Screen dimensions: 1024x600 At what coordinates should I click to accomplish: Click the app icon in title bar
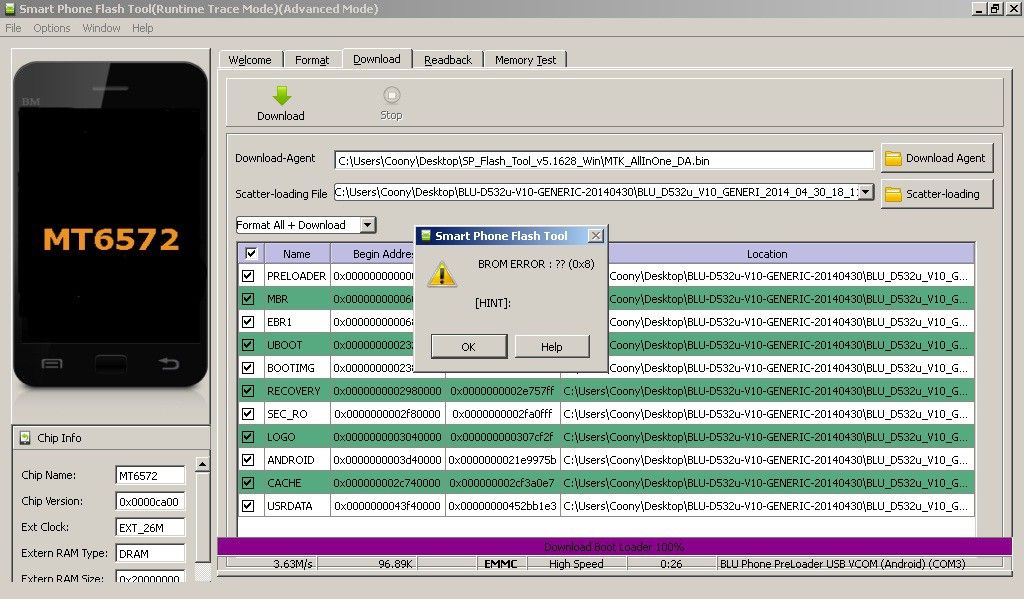point(9,8)
